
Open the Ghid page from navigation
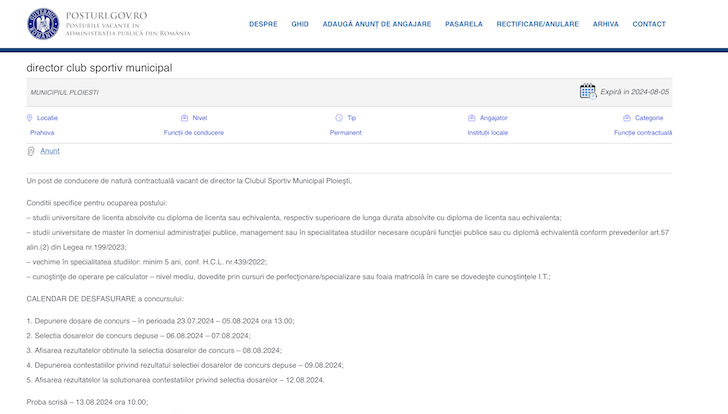click(300, 24)
